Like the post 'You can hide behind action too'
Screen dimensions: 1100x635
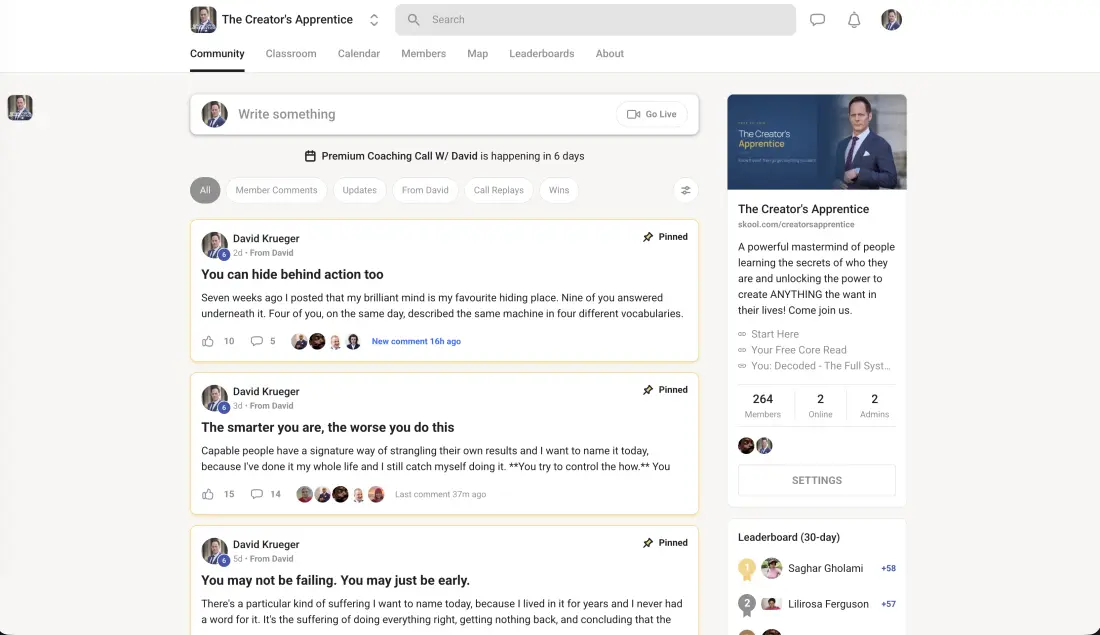208,341
